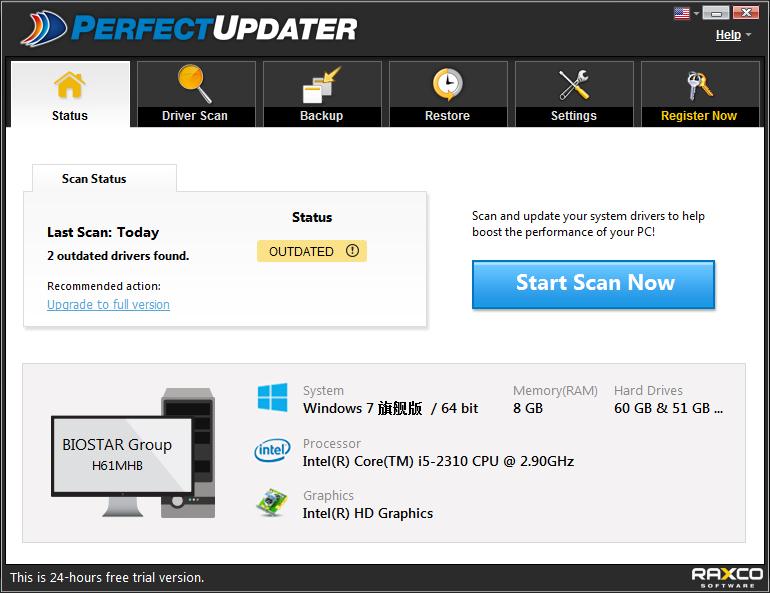Click the Start Scan Now button

pos(593,284)
